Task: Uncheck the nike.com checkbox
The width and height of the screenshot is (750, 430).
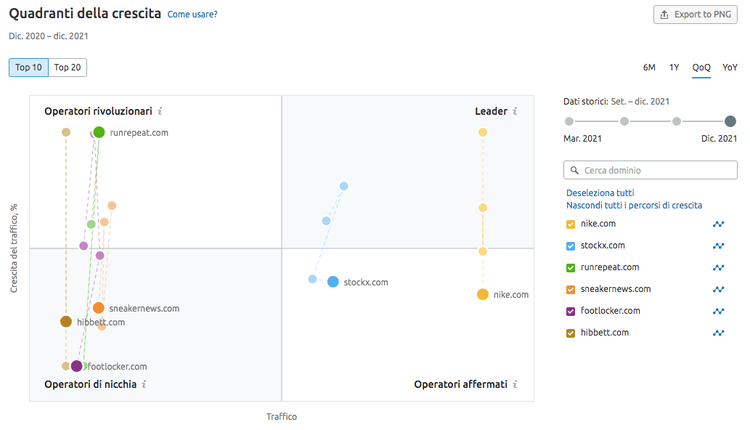Action: 570,224
